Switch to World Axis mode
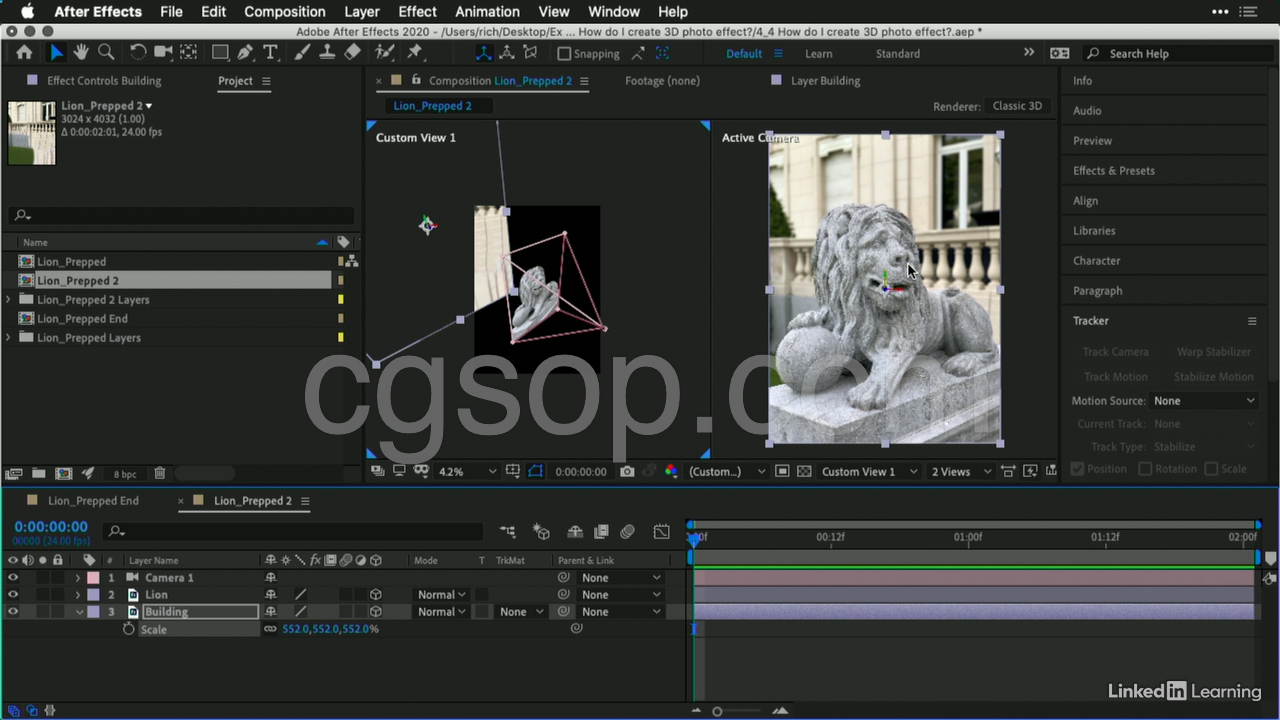Screen dimensions: 1280x720 (x=507, y=53)
